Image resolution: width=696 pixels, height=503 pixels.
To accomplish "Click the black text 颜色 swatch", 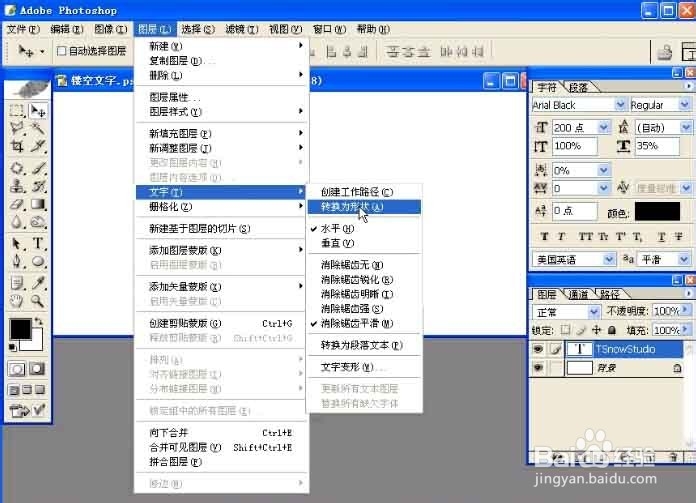I will [657, 212].
